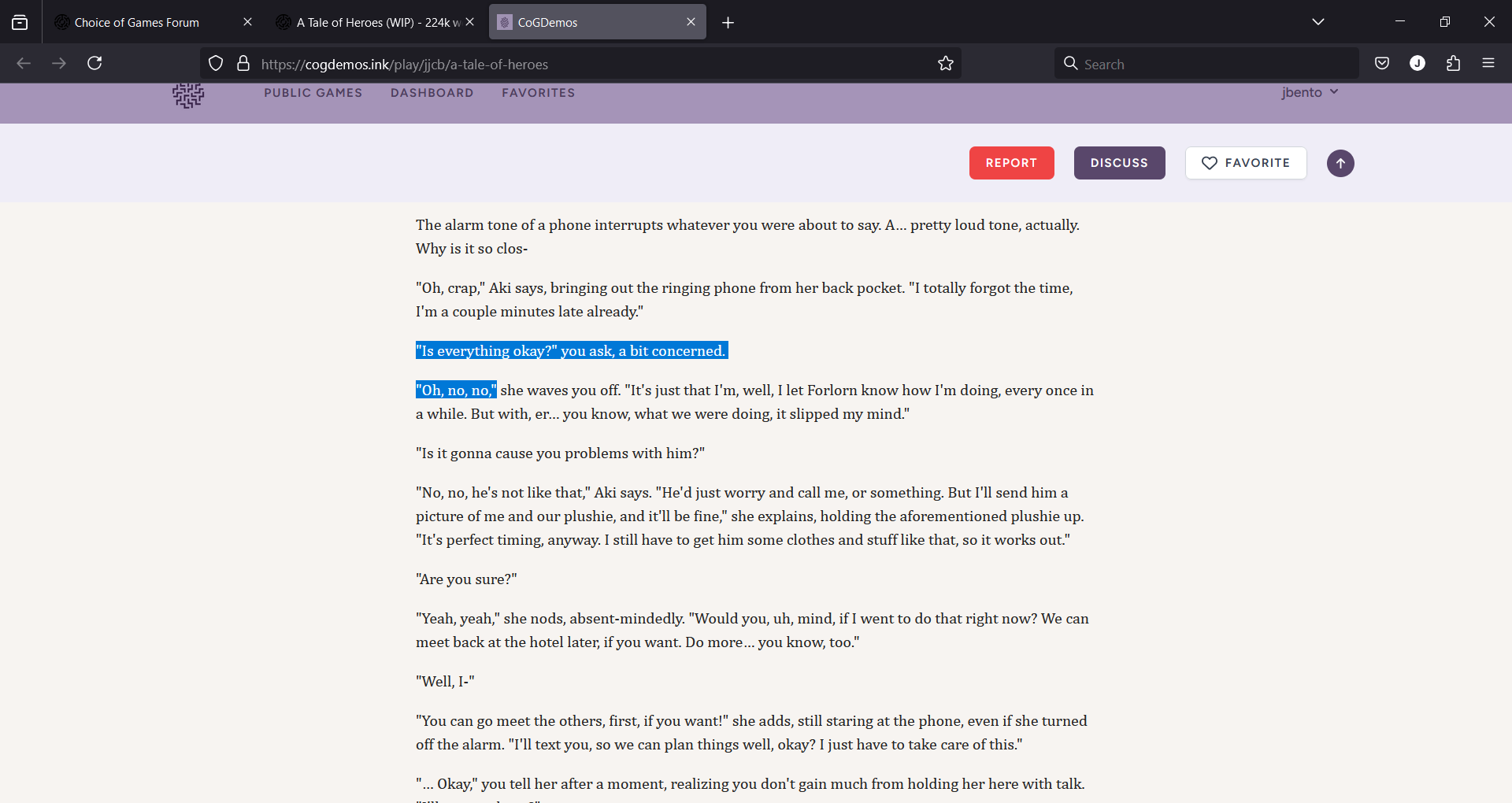Screen dimensions: 1512x803
Task: Open the list all tabs dropdown
Action: 1318,22
